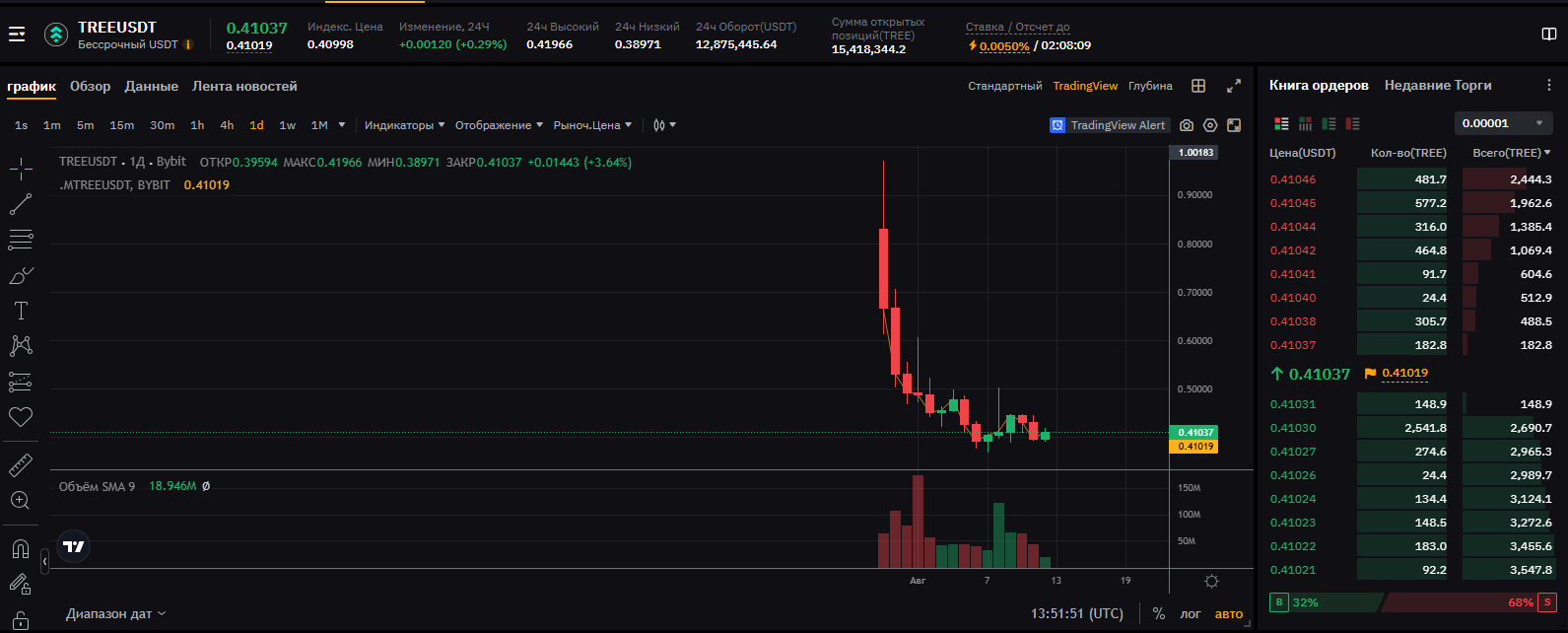Toggle авто auto scale
The image size is (1568, 633).
tap(1229, 613)
